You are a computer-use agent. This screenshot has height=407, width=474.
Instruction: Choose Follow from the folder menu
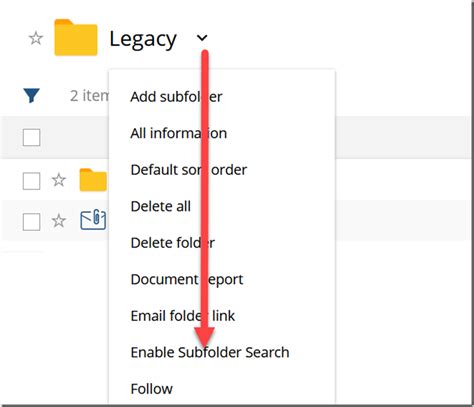click(152, 389)
